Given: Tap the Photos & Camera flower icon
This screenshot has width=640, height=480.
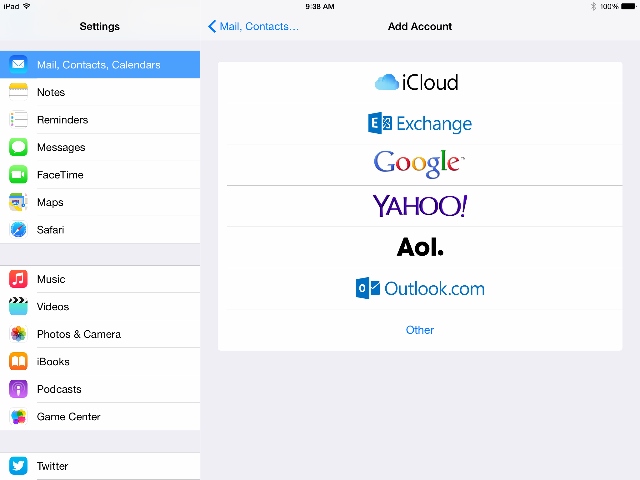Looking at the screenshot, I should coord(18,334).
